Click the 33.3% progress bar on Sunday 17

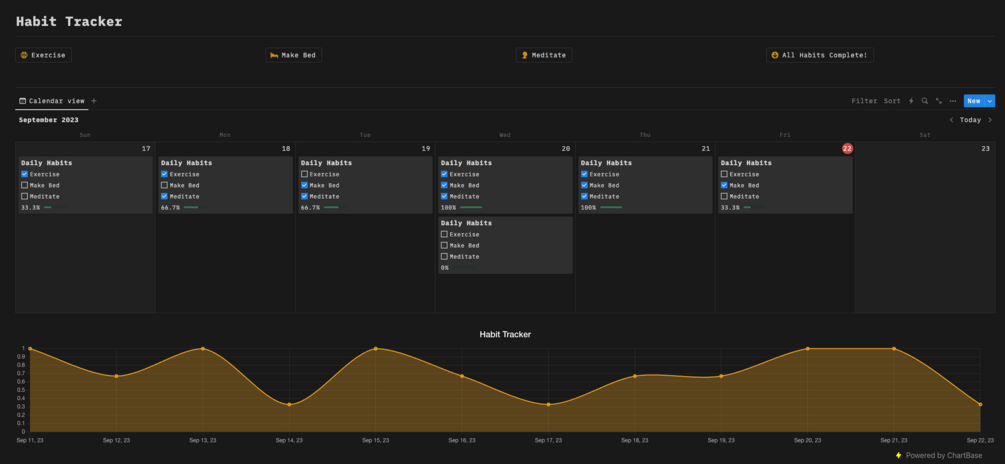click(x=55, y=208)
